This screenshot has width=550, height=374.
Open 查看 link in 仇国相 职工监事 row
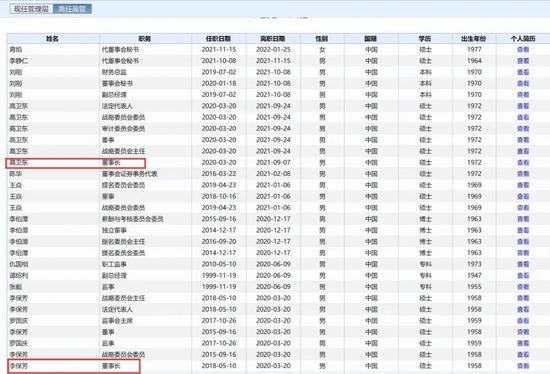[x=523, y=264]
